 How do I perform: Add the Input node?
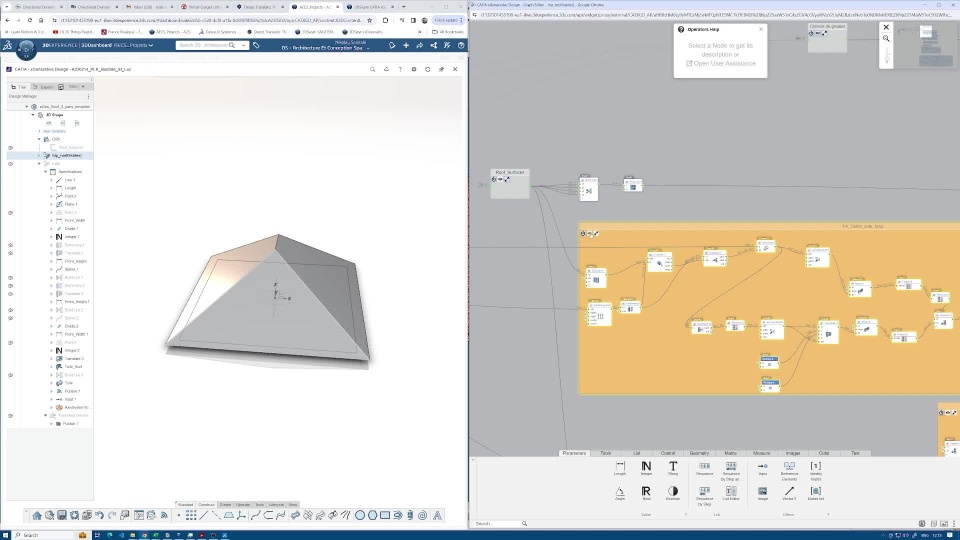762,468
